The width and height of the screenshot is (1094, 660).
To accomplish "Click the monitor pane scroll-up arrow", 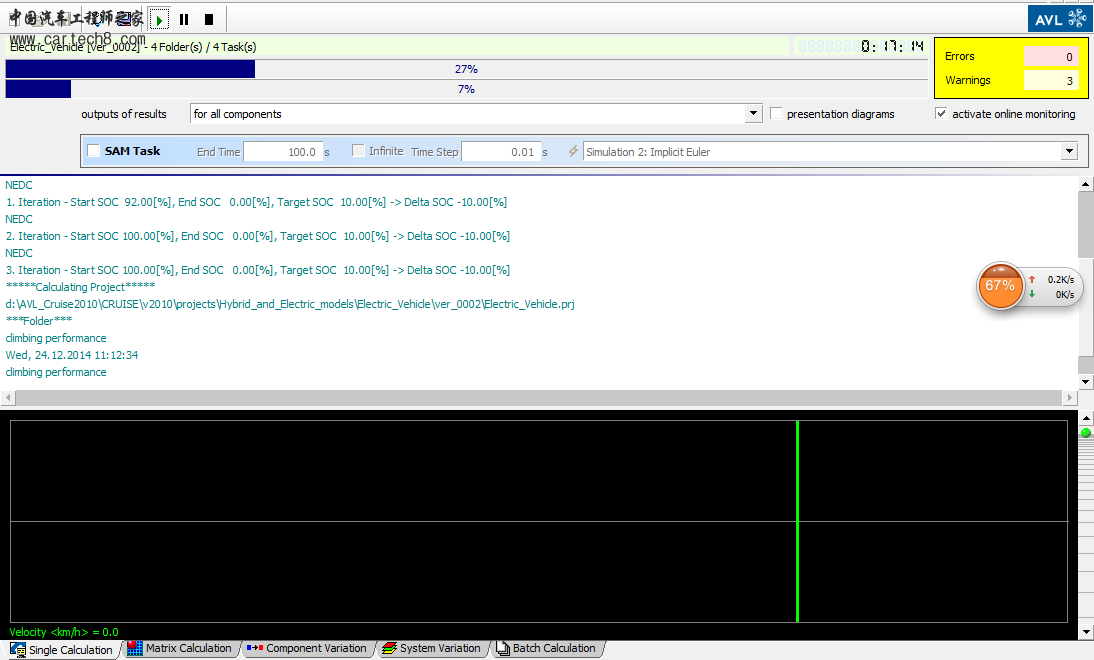I will tap(1086, 418).
